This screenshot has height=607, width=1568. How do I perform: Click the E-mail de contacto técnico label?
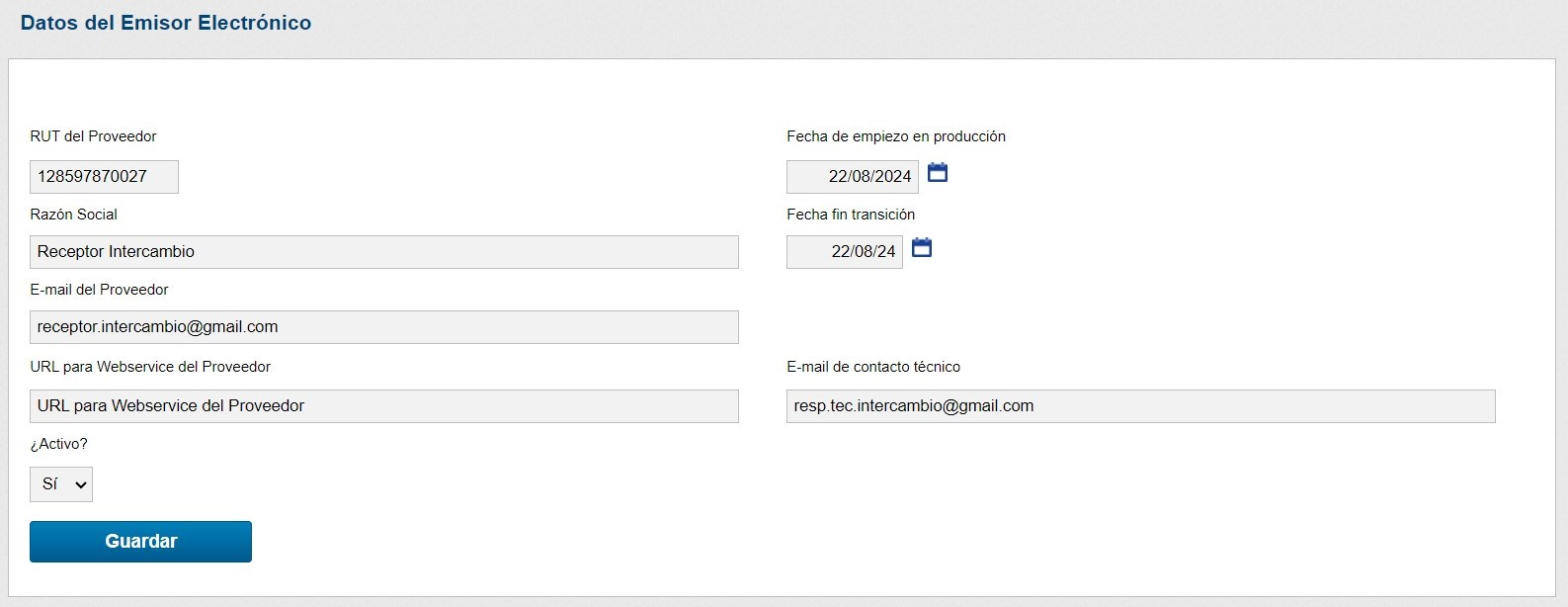872,367
